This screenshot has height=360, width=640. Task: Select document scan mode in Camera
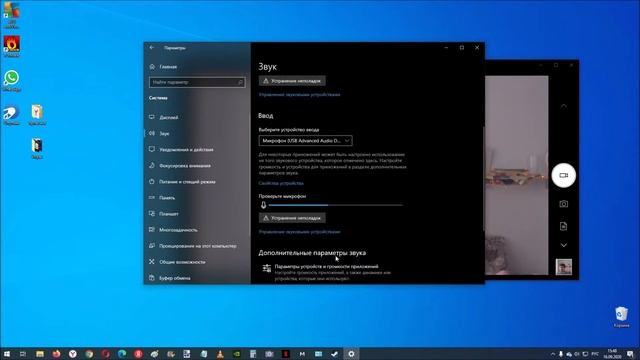pyautogui.click(x=563, y=226)
